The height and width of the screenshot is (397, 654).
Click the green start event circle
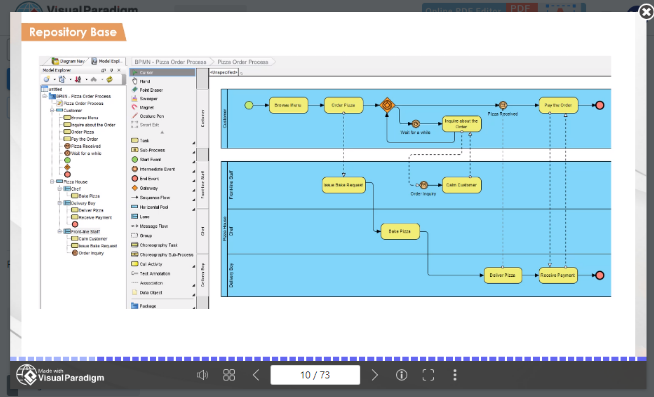pos(249,105)
